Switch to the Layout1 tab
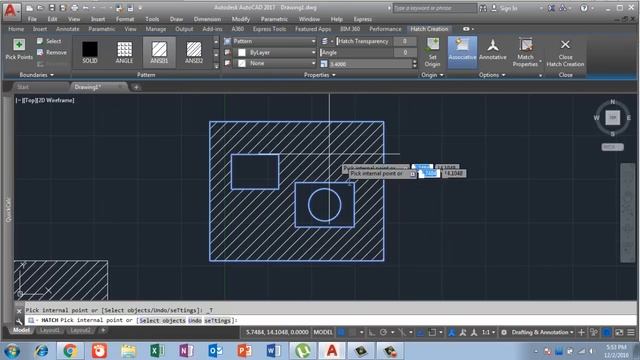 pyautogui.click(x=50, y=330)
